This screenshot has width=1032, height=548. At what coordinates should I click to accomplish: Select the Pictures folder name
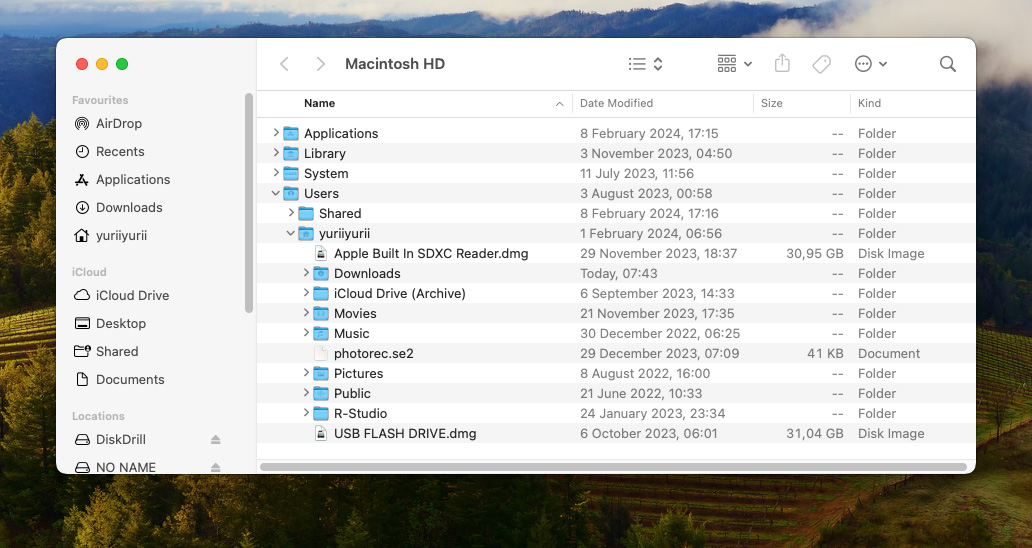click(x=358, y=374)
